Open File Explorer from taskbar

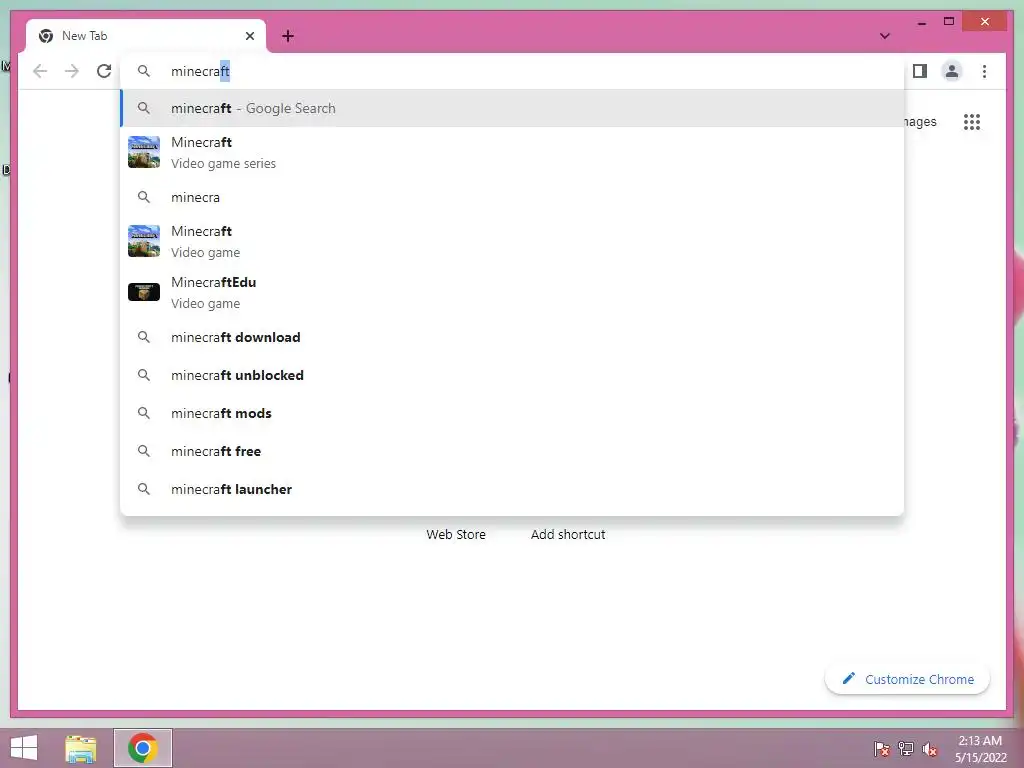tap(81, 748)
